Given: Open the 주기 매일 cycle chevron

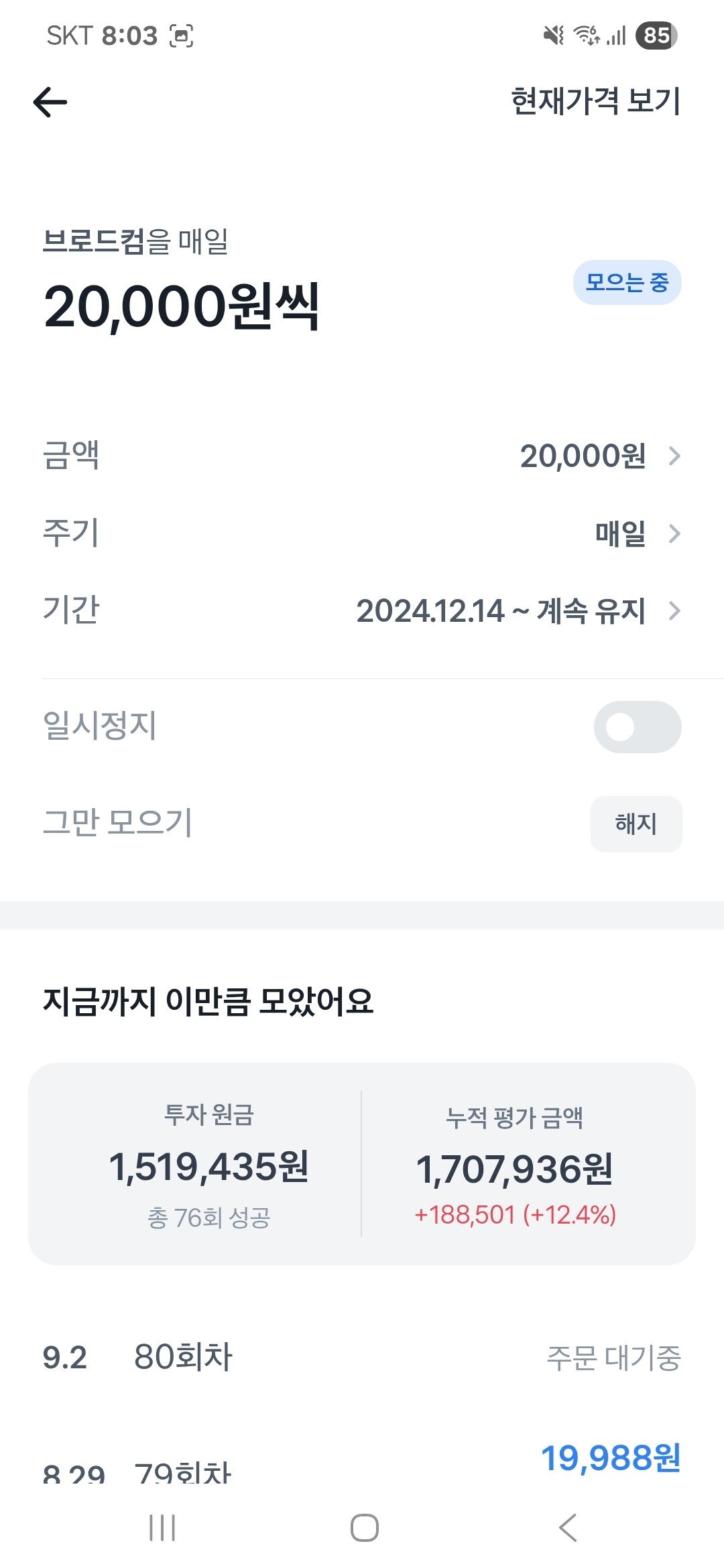Looking at the screenshot, I should (x=674, y=533).
